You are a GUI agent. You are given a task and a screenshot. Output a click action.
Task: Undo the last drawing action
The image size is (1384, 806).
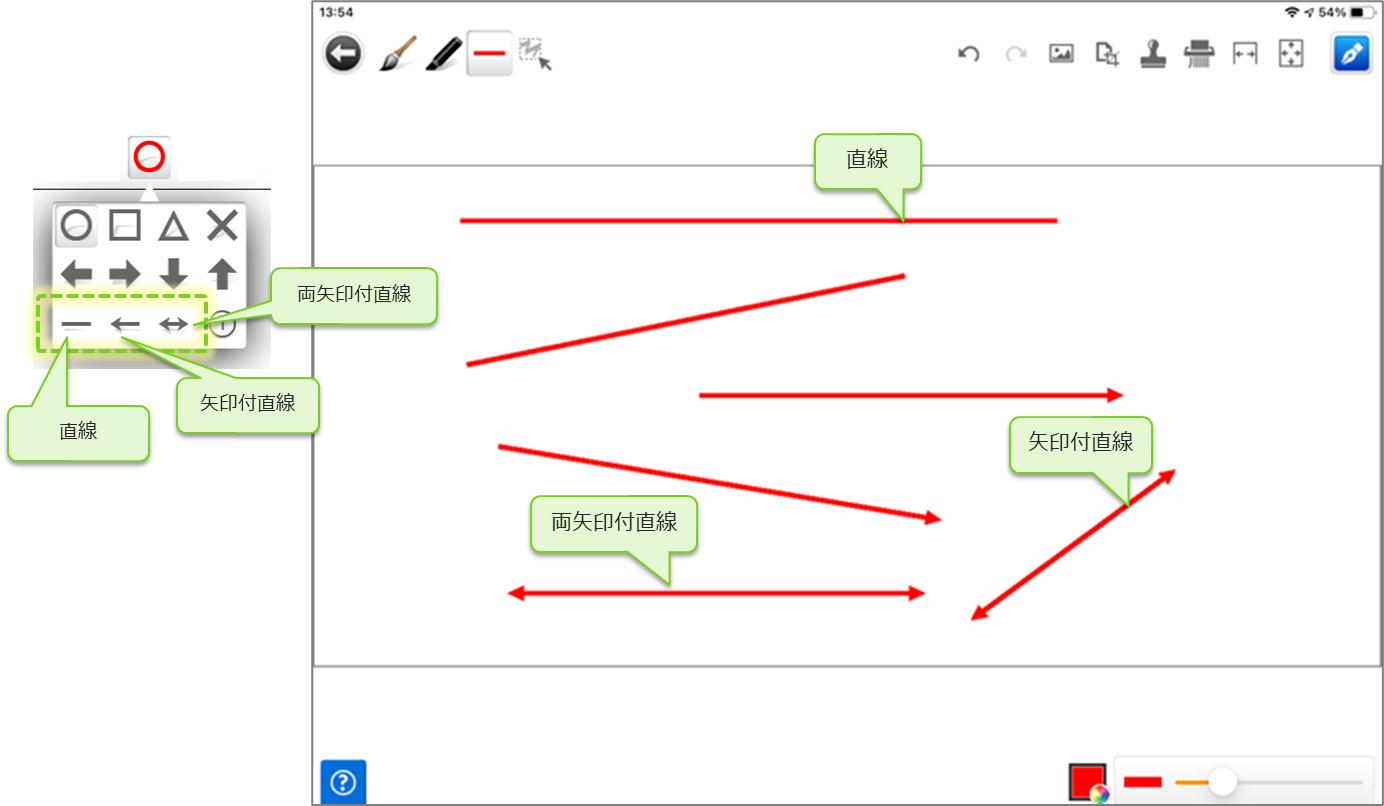[x=968, y=54]
